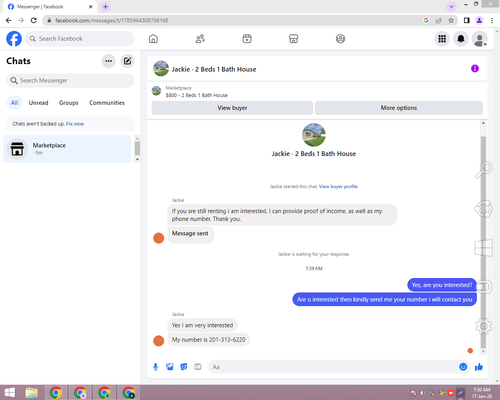Open the Groups icon in top navigation
The height and width of the screenshot is (400, 500).
tap(340, 39)
